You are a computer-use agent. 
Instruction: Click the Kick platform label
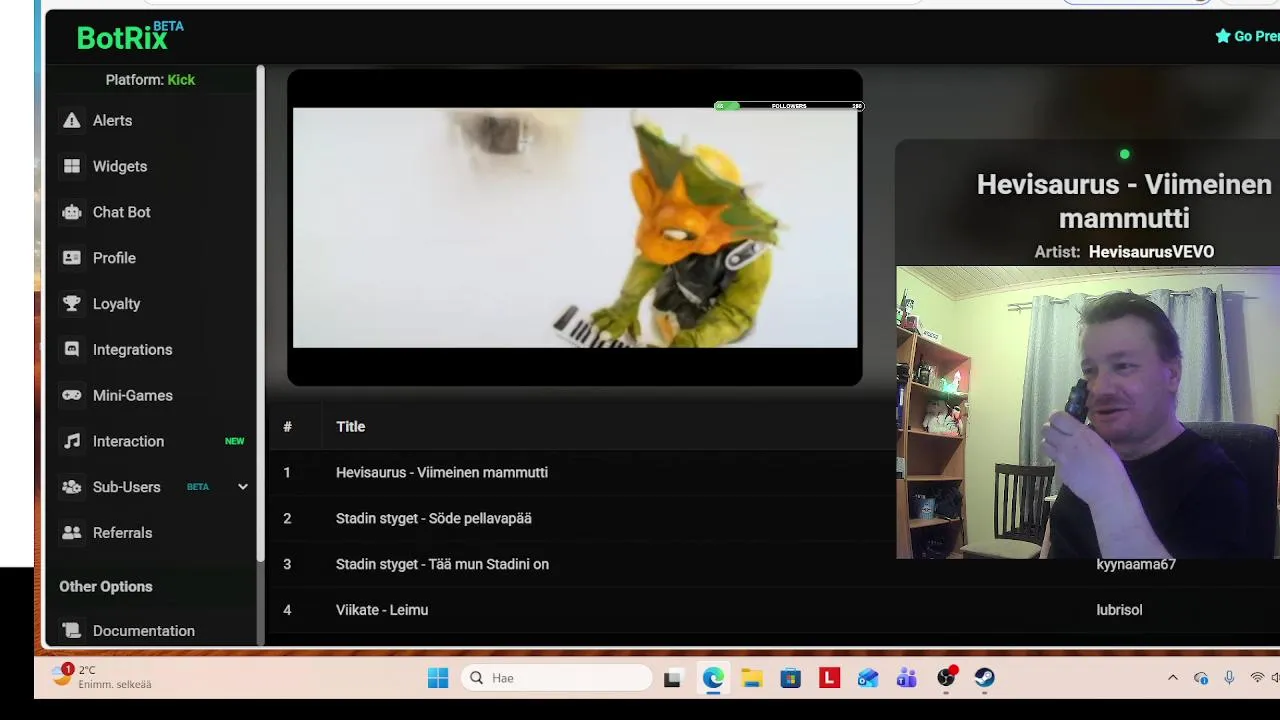click(x=181, y=80)
